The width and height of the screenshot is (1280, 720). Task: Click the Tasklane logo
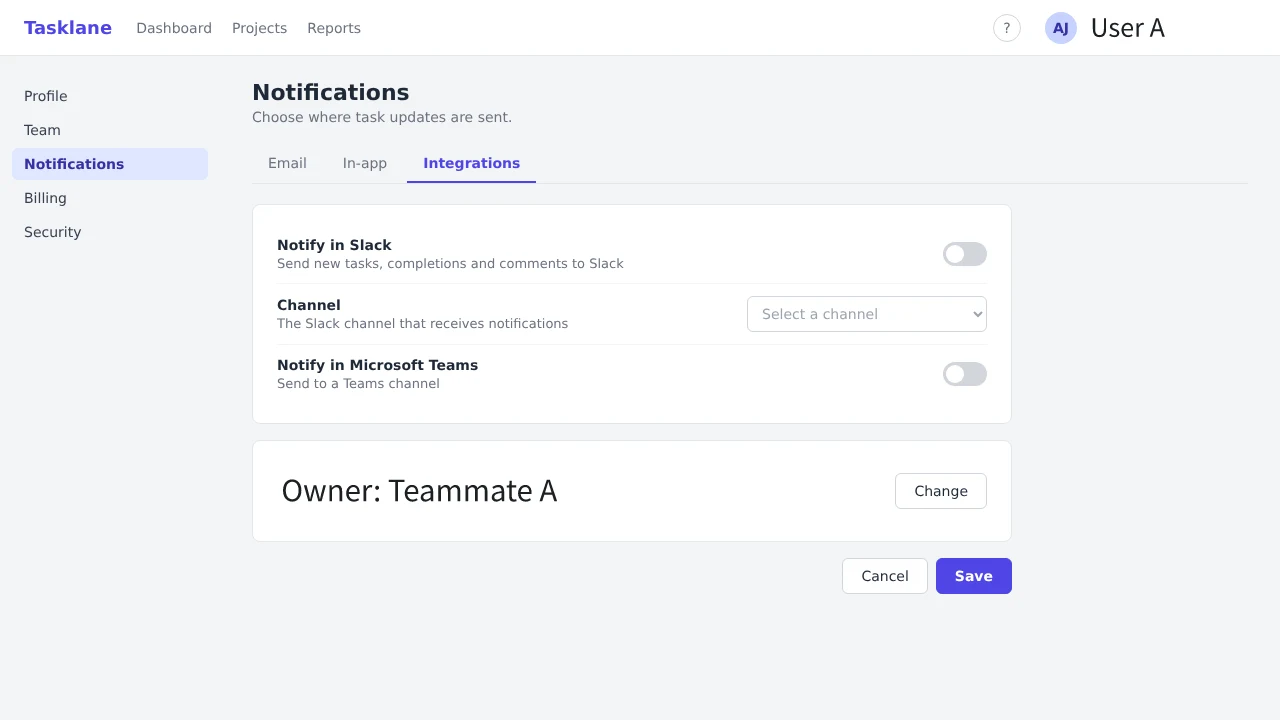pyautogui.click(x=68, y=28)
